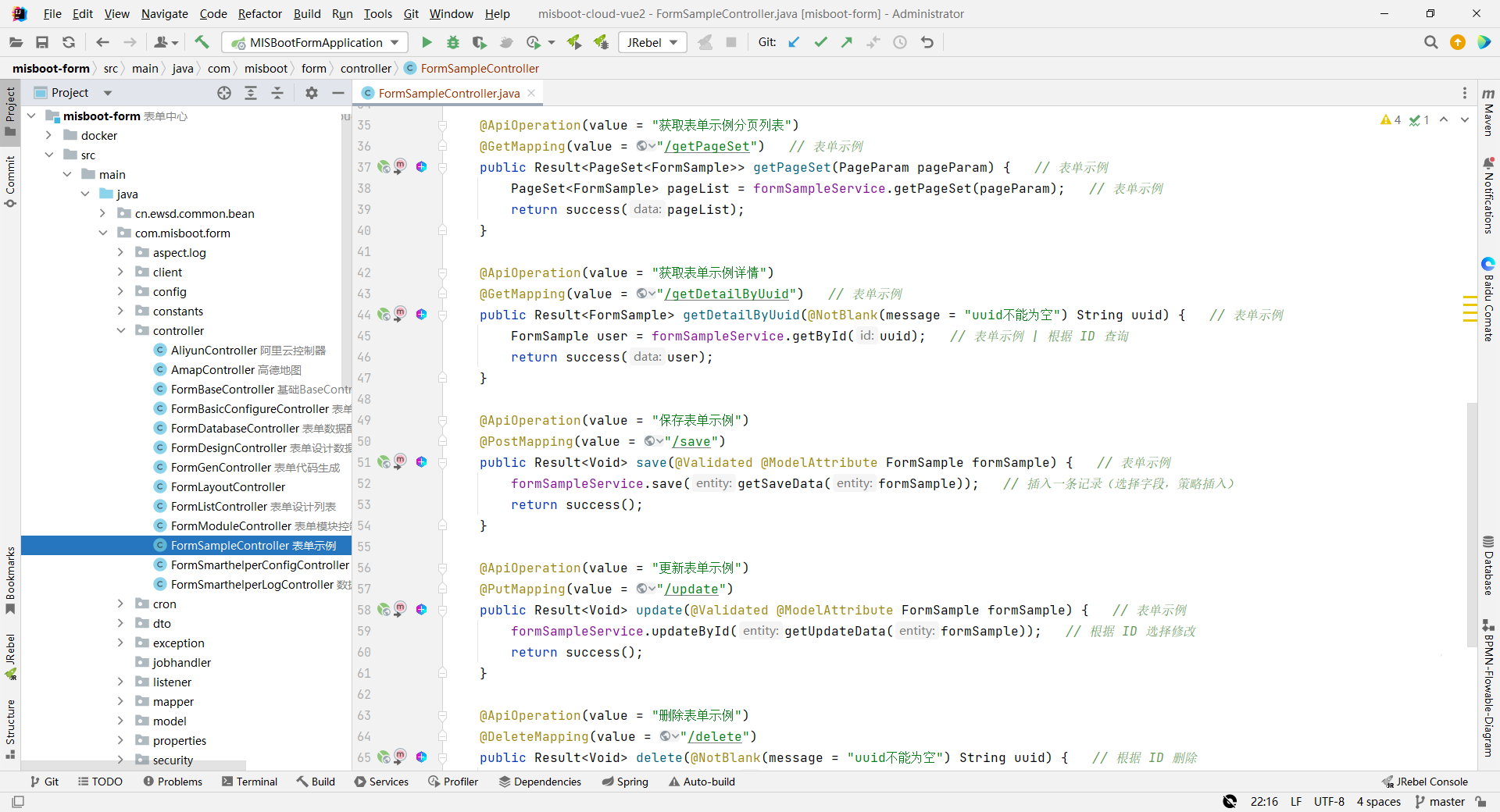The image size is (1500, 812).
Task: Open the Git menu
Action: coord(411,13)
